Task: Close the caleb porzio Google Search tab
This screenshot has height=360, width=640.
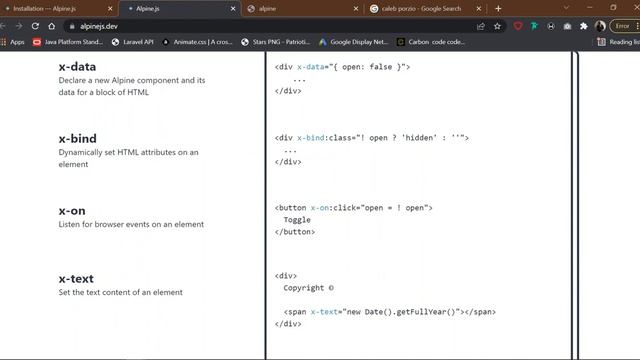Action: point(478,9)
